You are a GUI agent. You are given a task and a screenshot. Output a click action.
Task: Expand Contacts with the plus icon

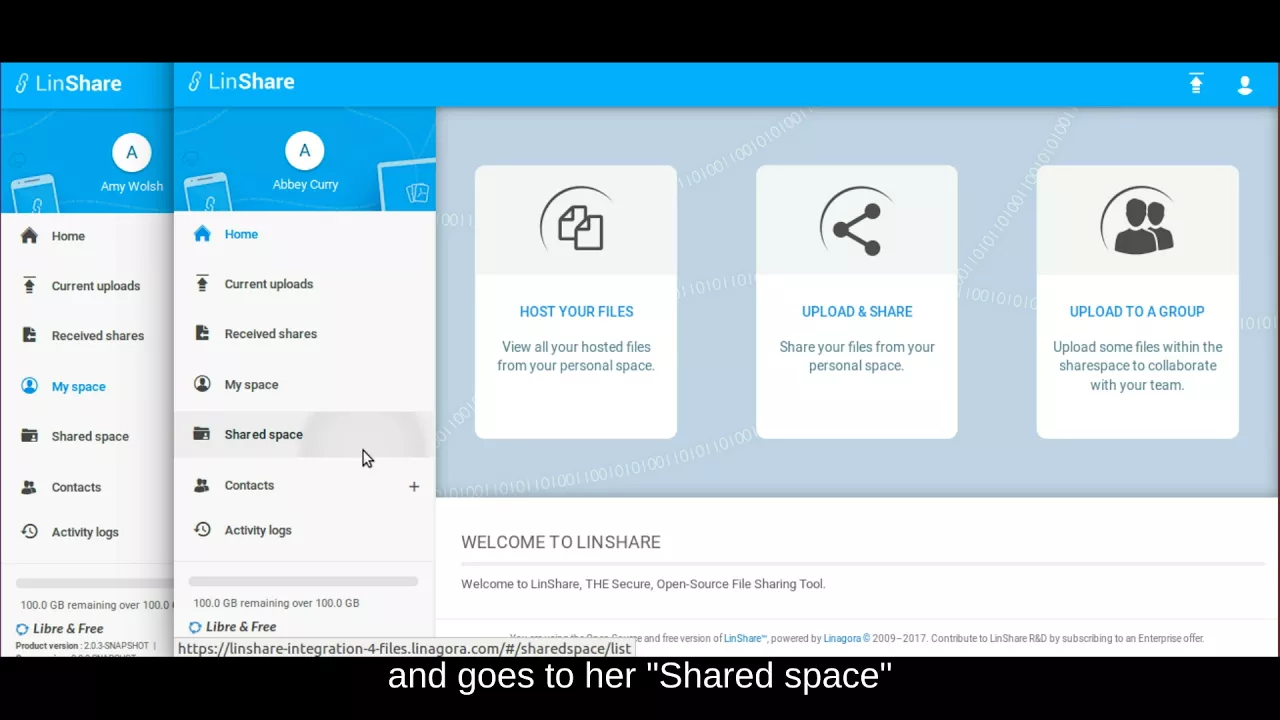(414, 486)
